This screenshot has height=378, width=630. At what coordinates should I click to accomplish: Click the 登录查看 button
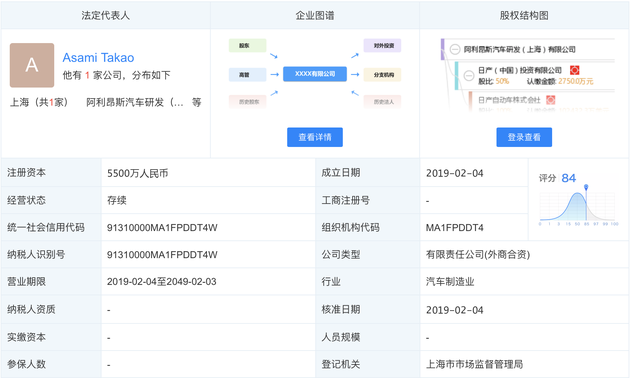524,137
